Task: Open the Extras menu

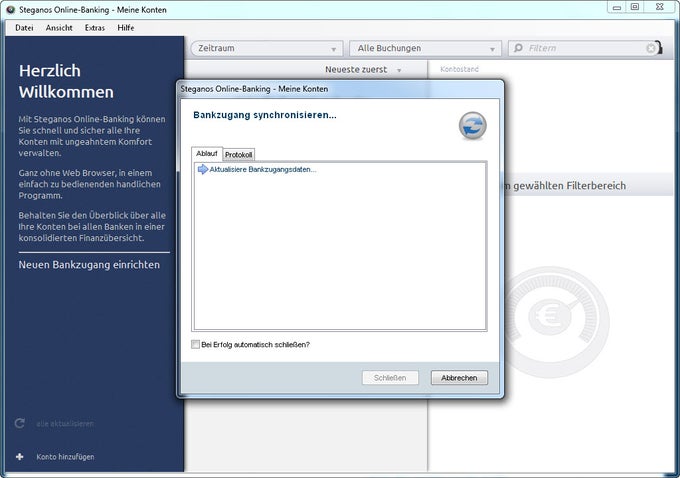Action: 95,28
